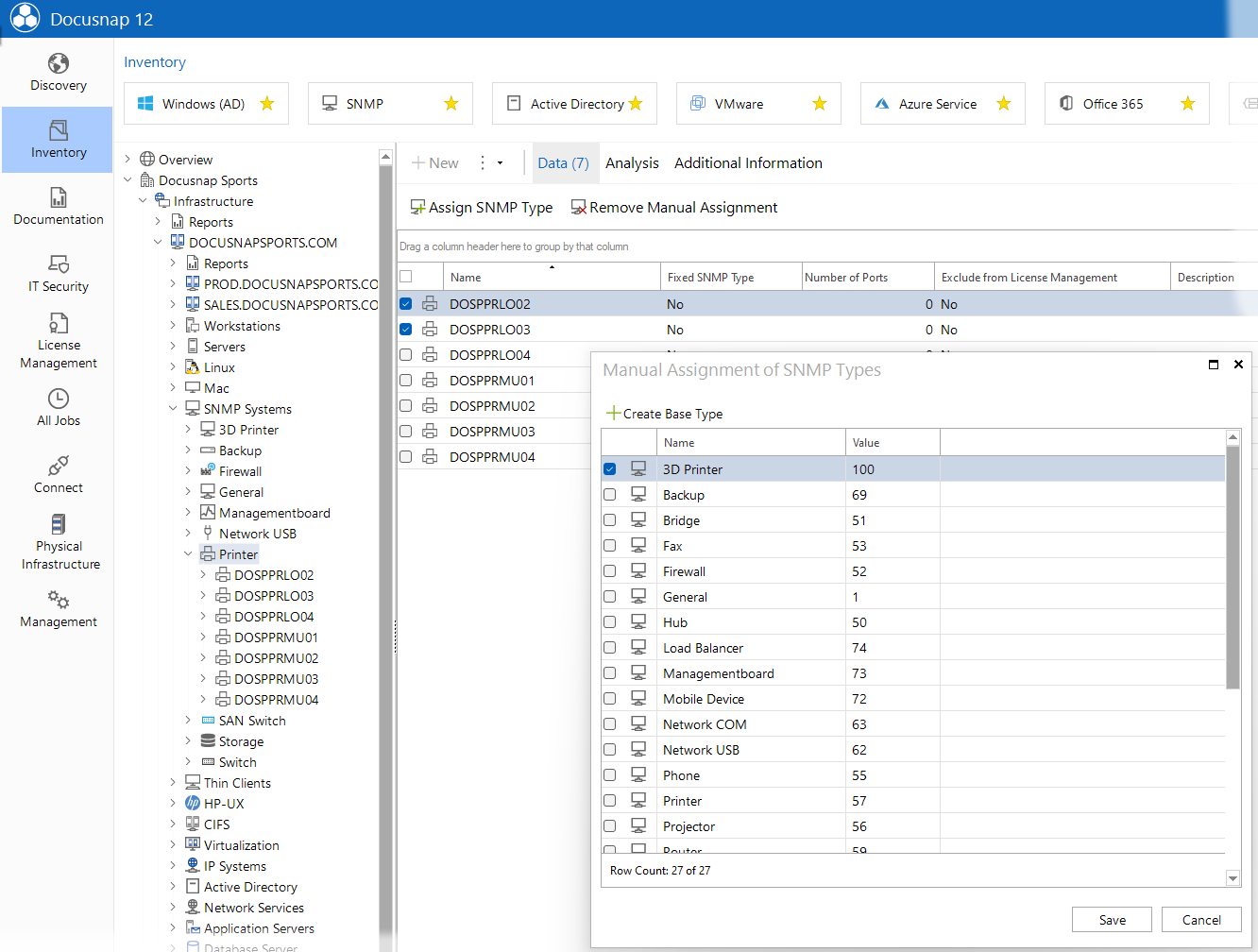This screenshot has width=1258, height=952.
Task: Open the Documentation section icon
Action: point(59,197)
